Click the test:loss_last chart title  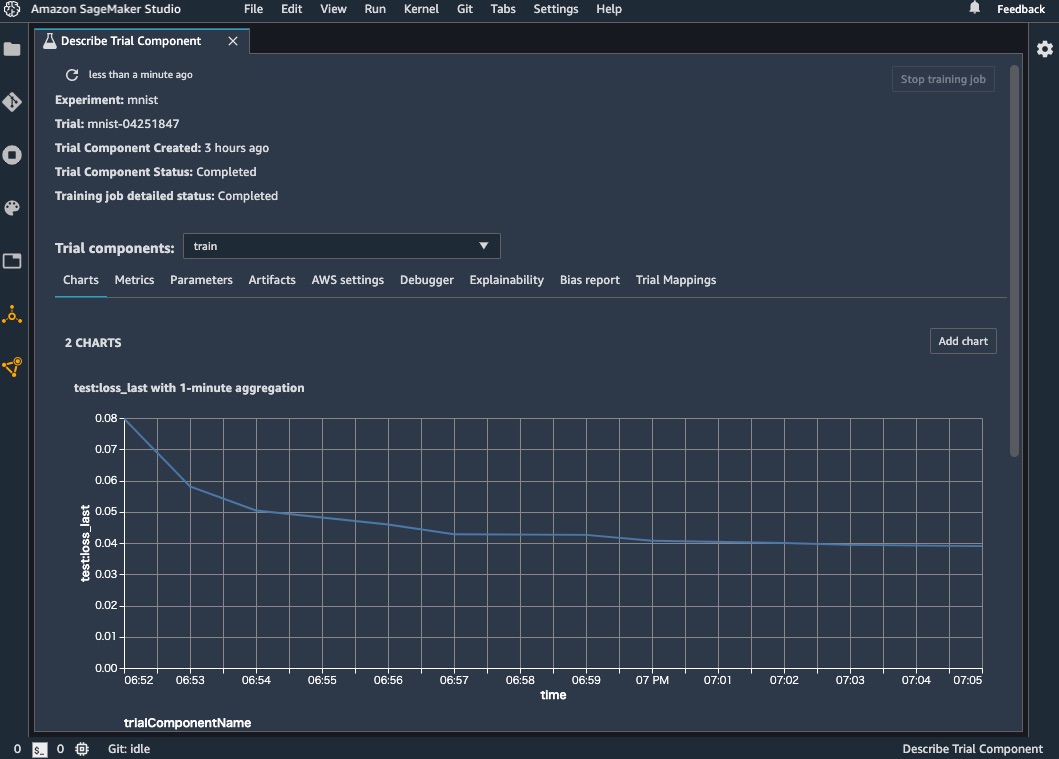tap(189, 388)
